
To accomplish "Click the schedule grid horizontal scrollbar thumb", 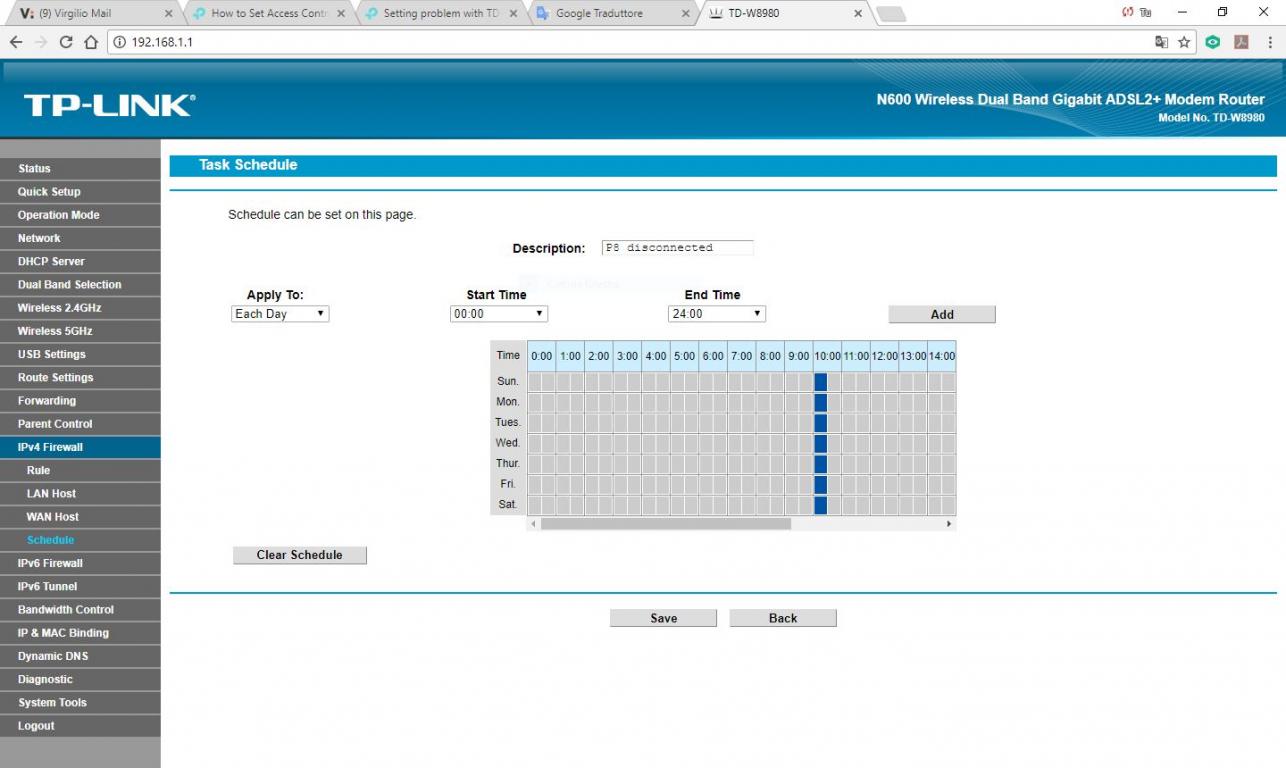I will point(666,524).
